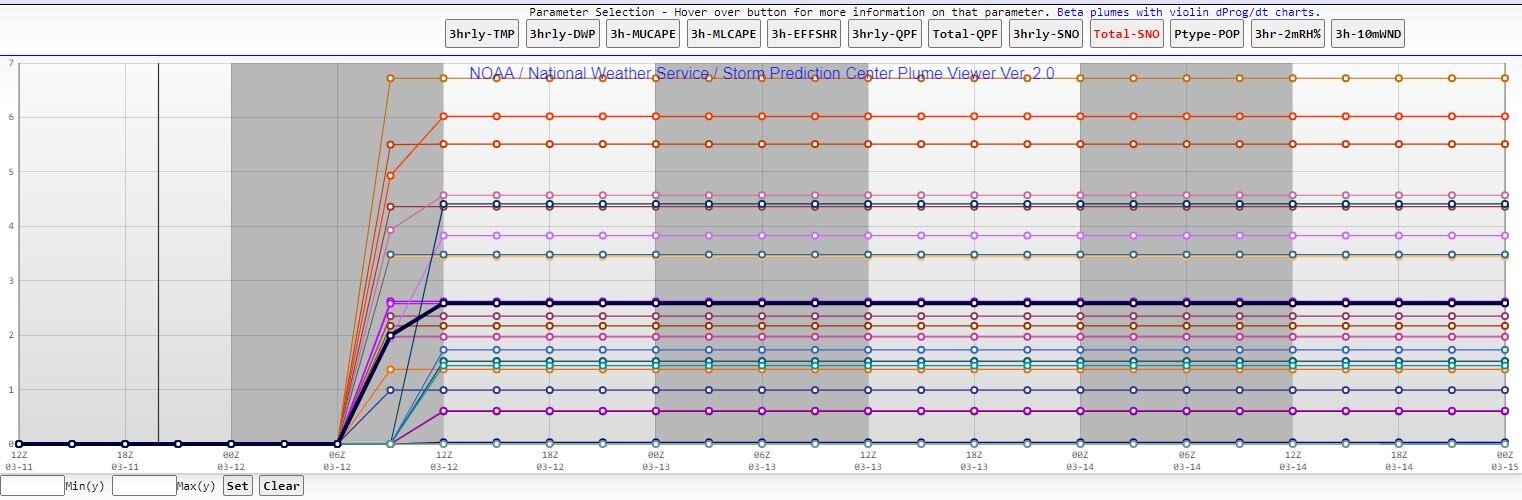Show the 3hrly-QPF plume
Screen dimensions: 1522x500
(885, 34)
